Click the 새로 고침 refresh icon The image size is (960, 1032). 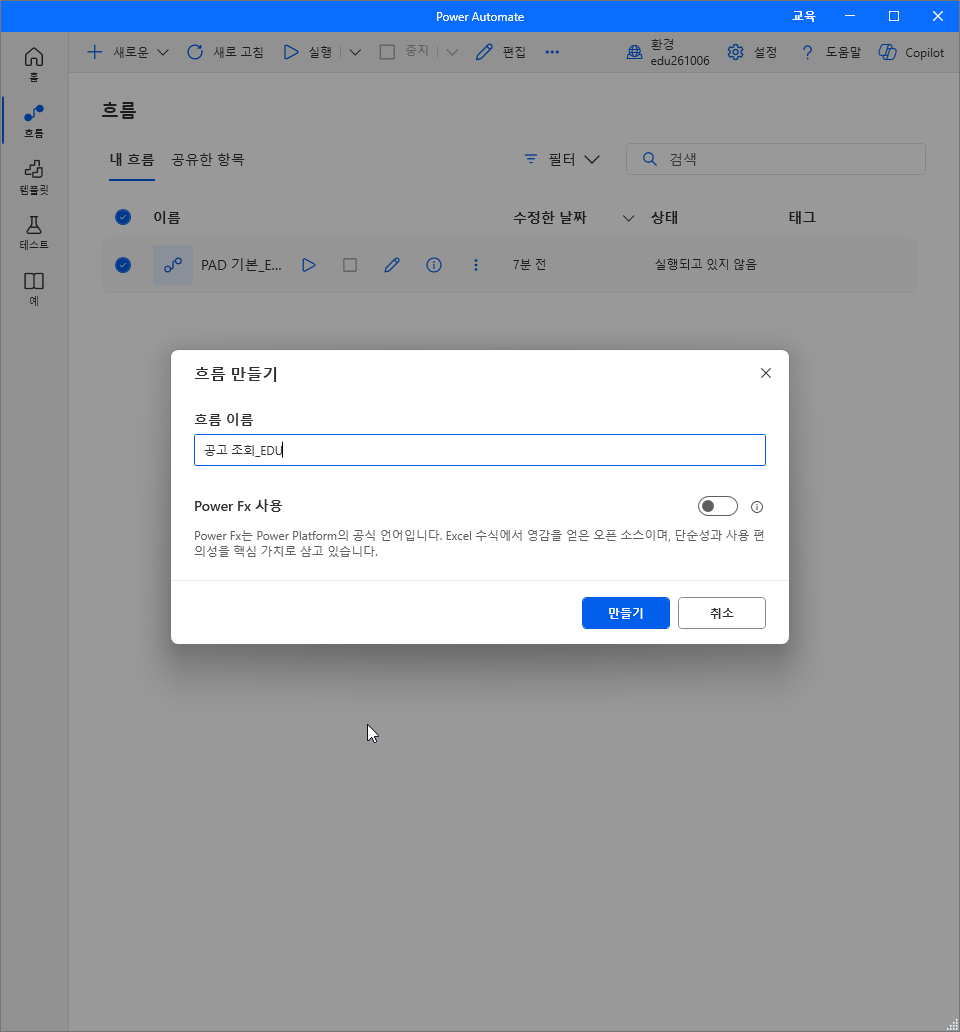click(x=195, y=52)
